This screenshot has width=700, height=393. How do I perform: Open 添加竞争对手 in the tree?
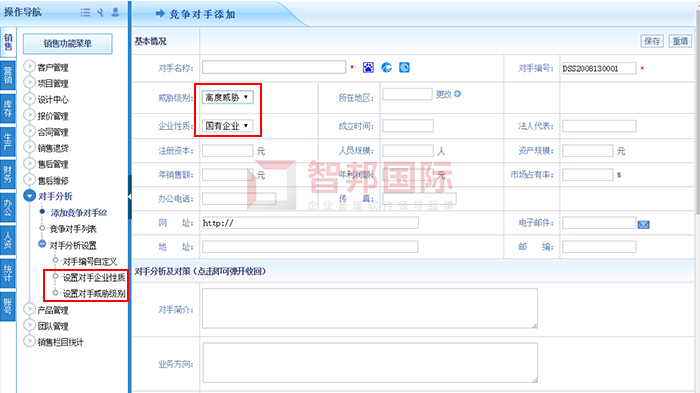79,213
